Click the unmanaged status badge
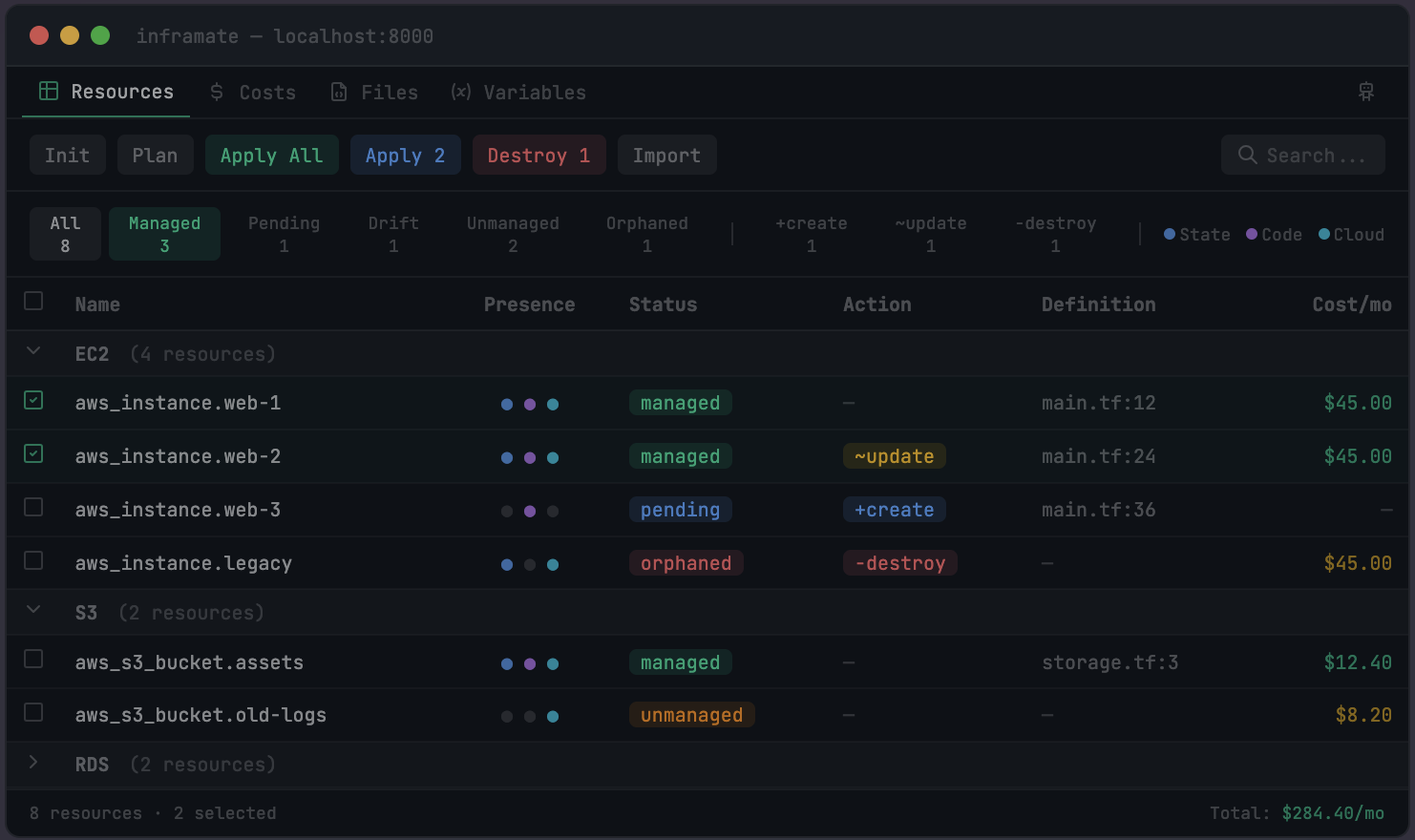 click(x=692, y=715)
